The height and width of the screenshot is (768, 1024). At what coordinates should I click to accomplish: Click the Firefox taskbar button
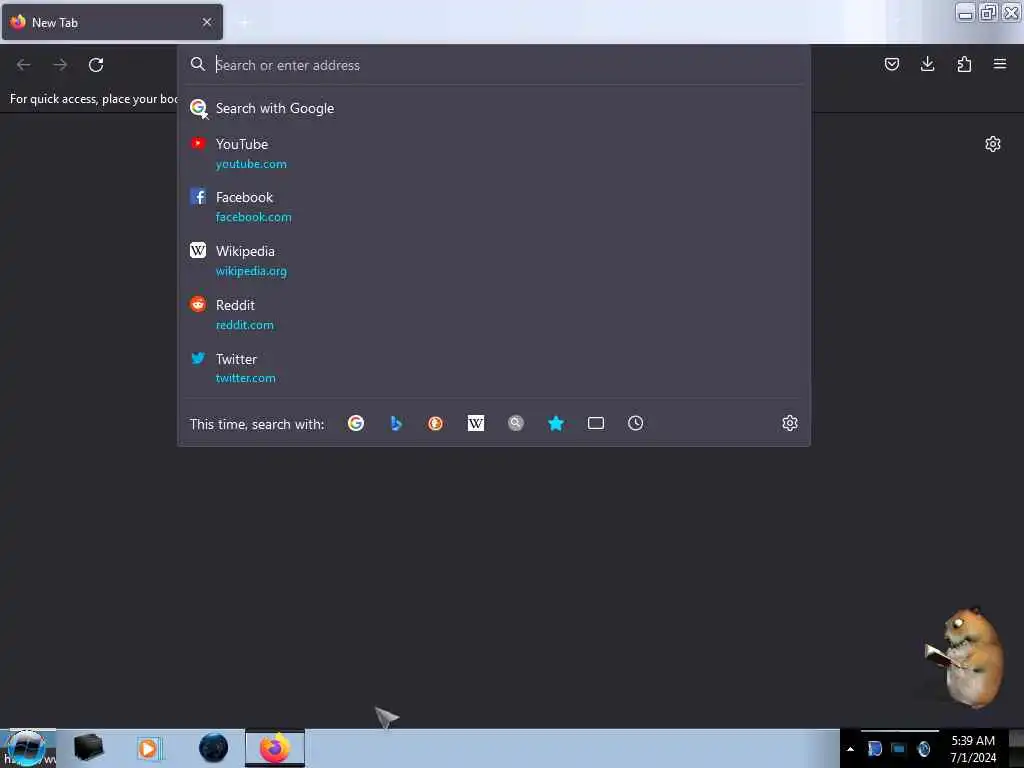(275, 748)
